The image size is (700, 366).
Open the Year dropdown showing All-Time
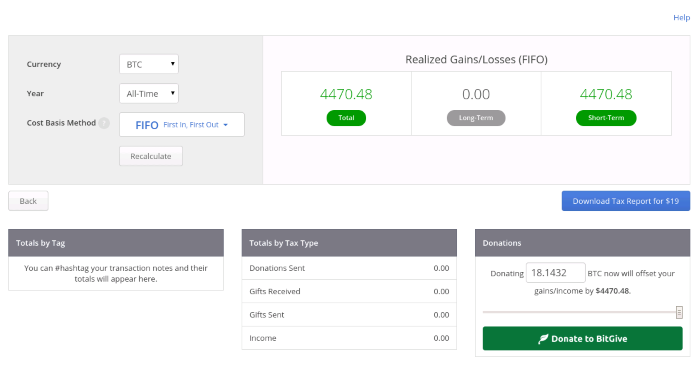(x=149, y=94)
